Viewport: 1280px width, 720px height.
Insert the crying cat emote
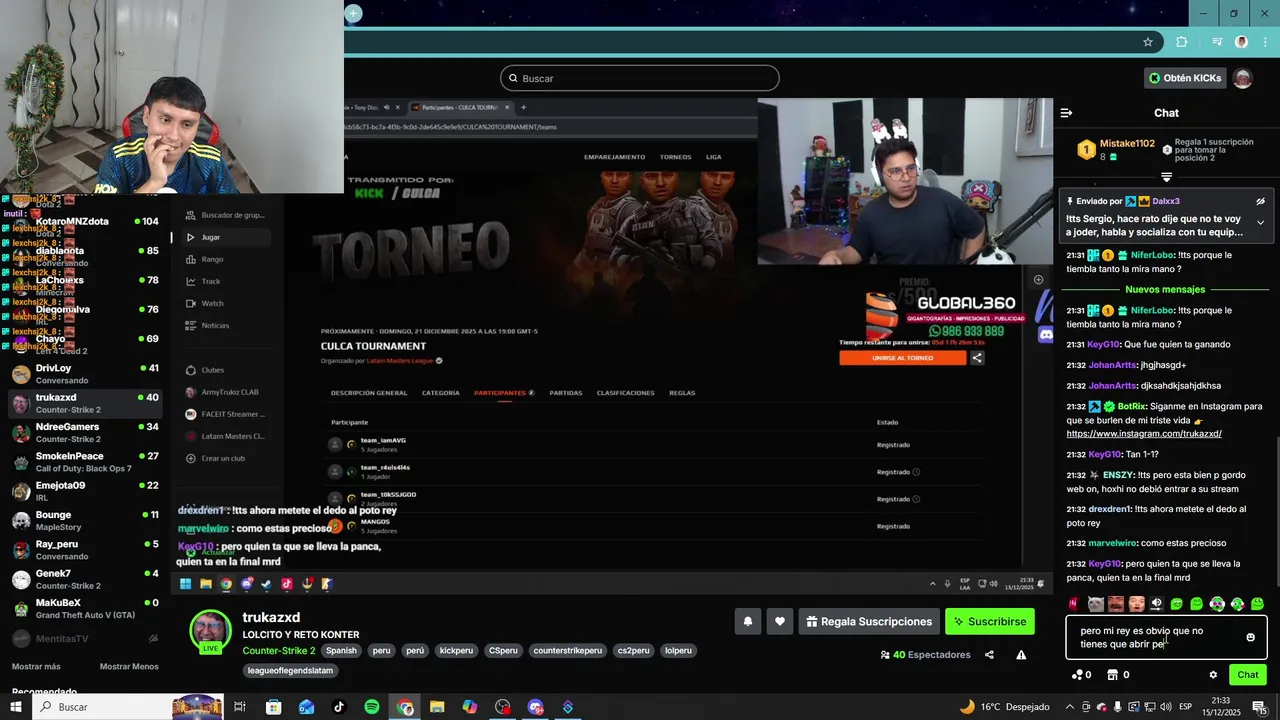click(x=1096, y=604)
